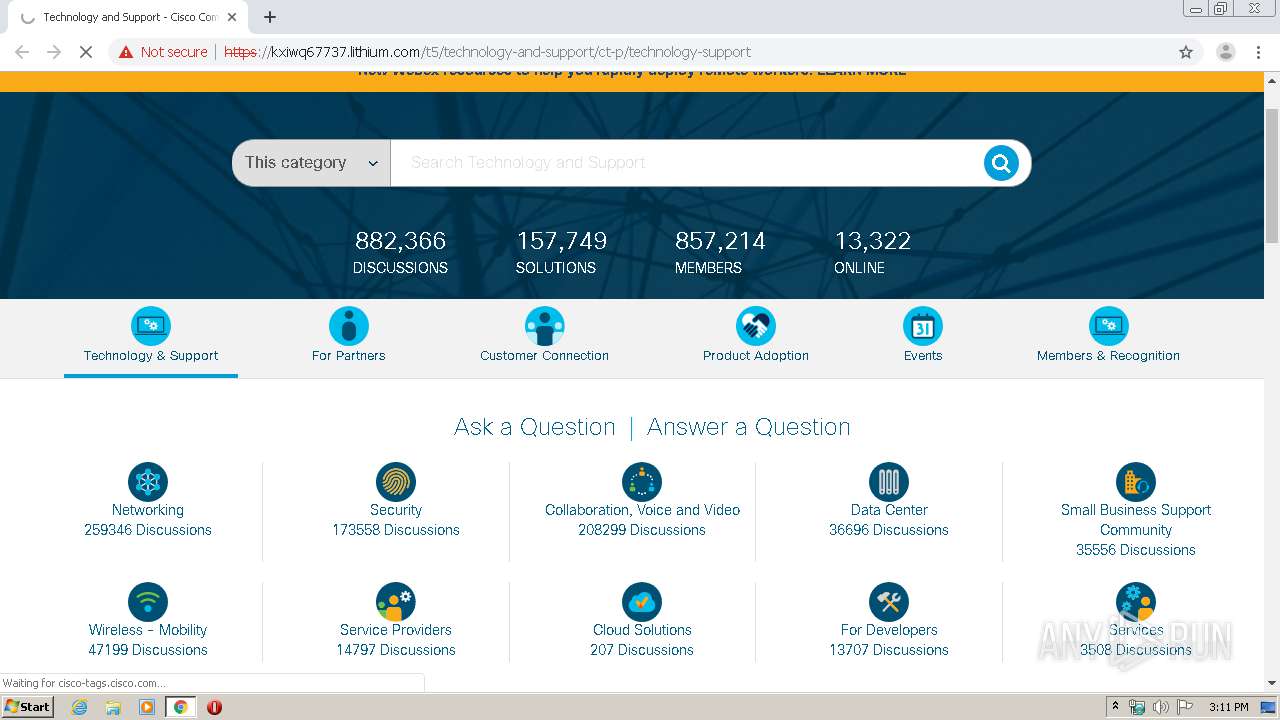Click the Data Center icon

(x=889, y=482)
